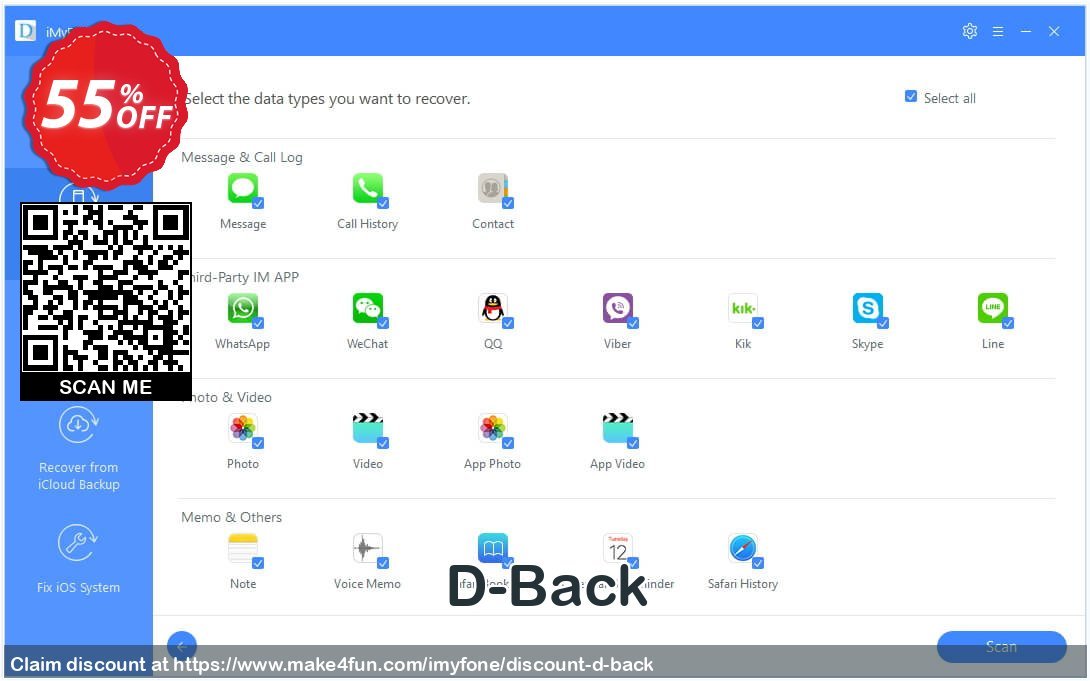Image resolution: width=1090 pixels, height=681 pixels.
Task: Choose the Video clapperboard icon
Action: pyautogui.click(x=368, y=428)
